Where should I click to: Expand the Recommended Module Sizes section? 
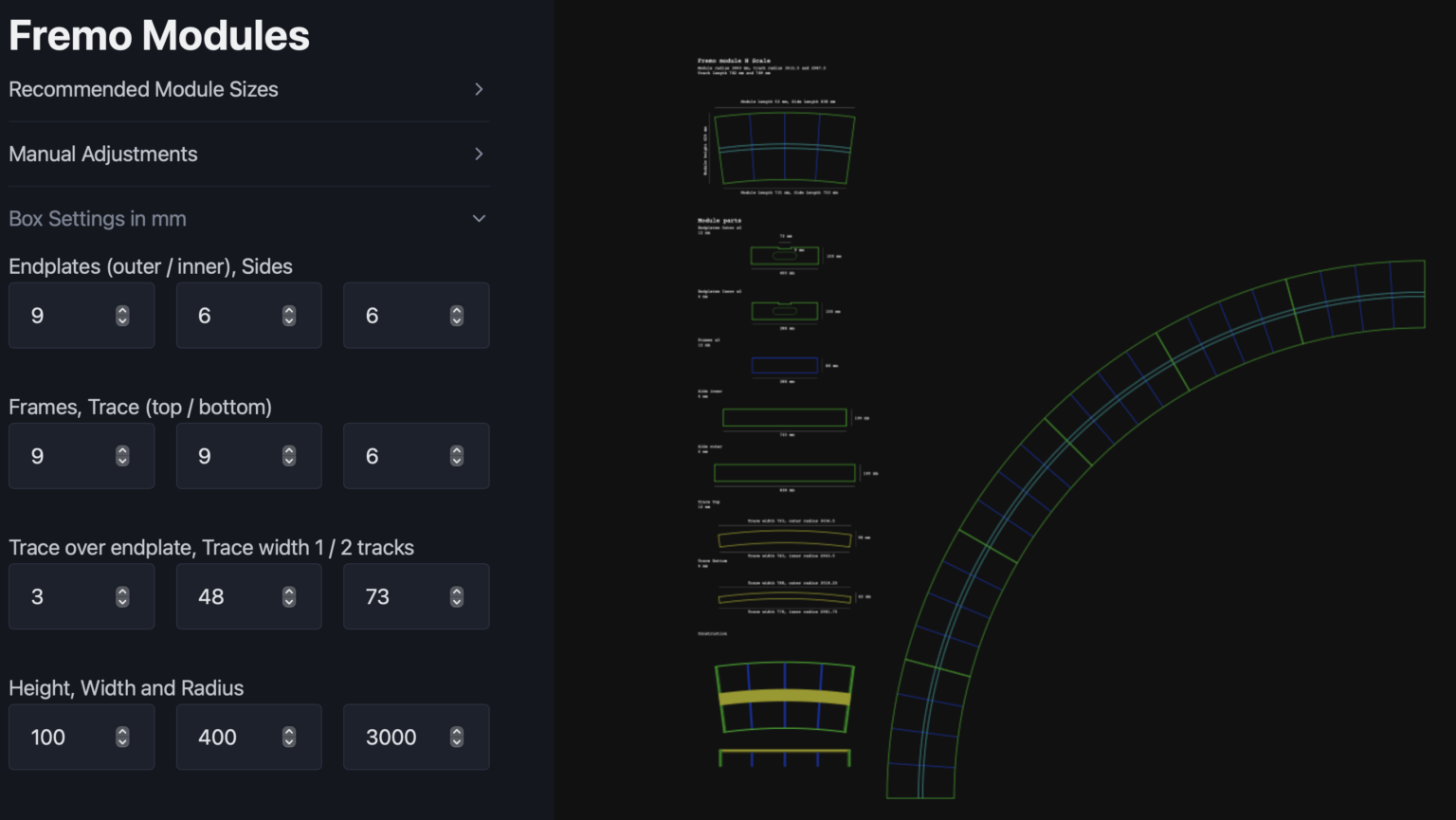[x=248, y=89]
